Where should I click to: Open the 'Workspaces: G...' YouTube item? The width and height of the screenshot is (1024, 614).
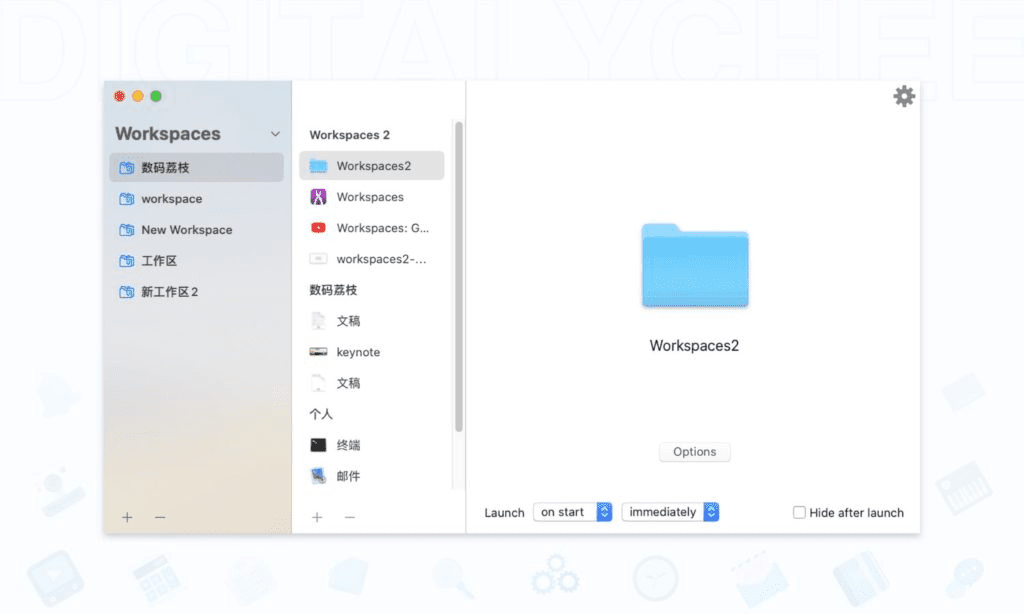pyautogui.click(x=371, y=228)
